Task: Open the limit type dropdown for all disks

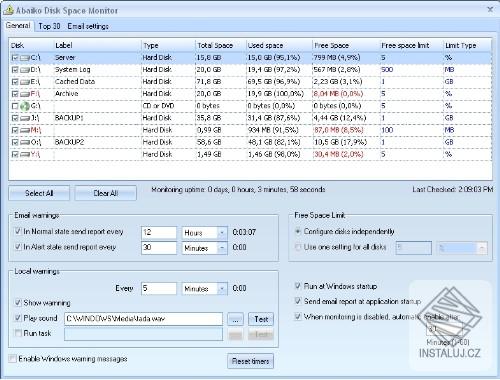Action: coord(481,248)
